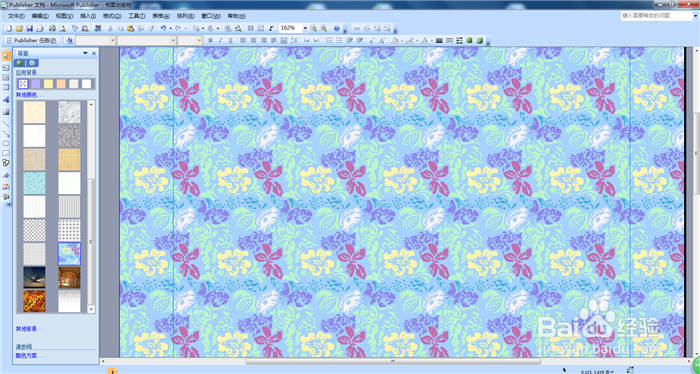Choose the blue floral pattern background thumbnail

pos(69,254)
